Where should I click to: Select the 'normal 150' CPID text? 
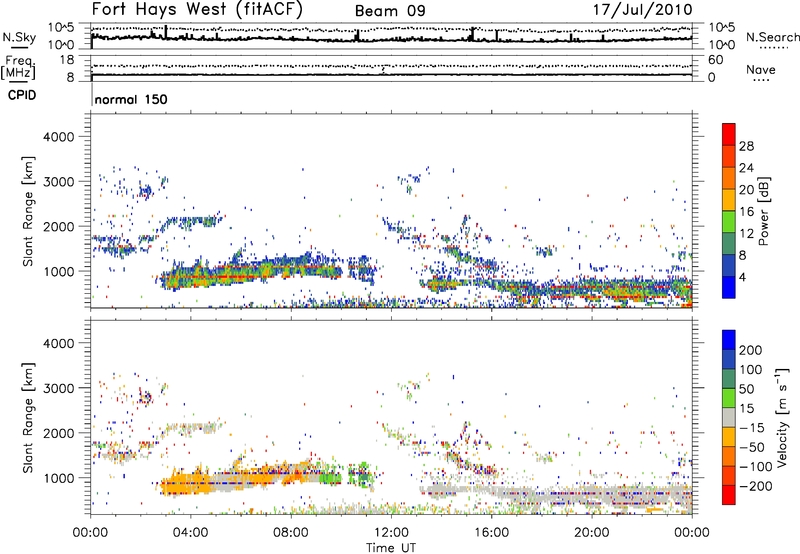point(131,99)
